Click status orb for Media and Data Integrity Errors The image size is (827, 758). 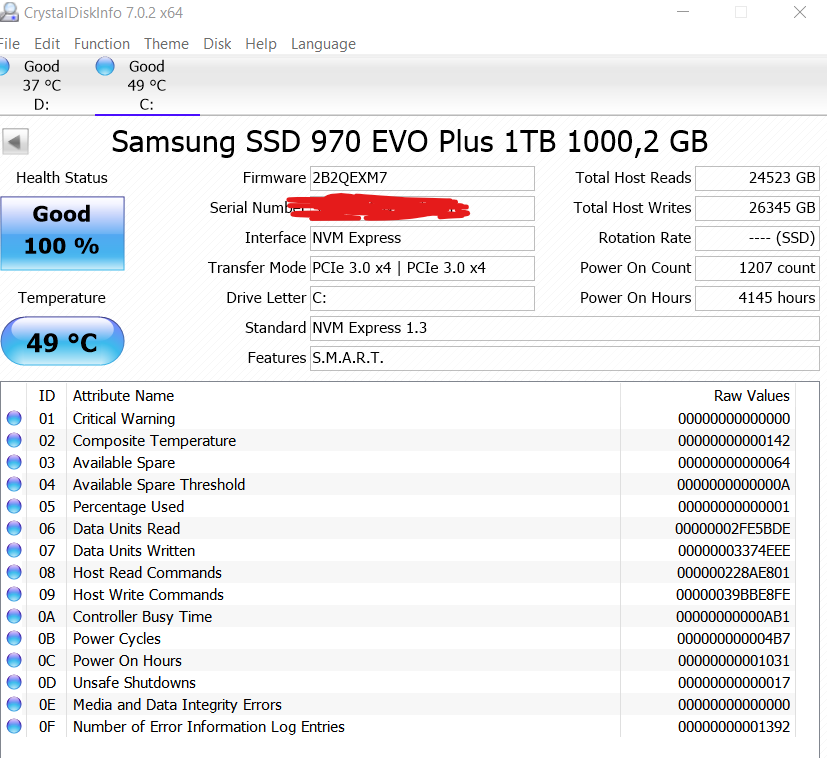14,704
